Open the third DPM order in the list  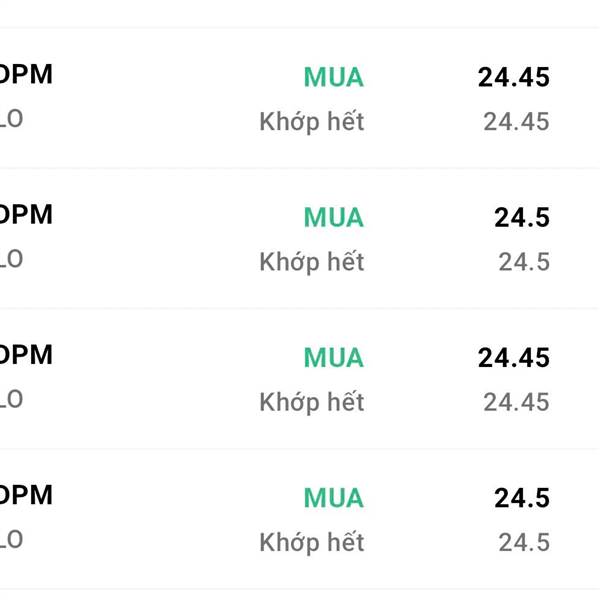[x=26, y=355]
